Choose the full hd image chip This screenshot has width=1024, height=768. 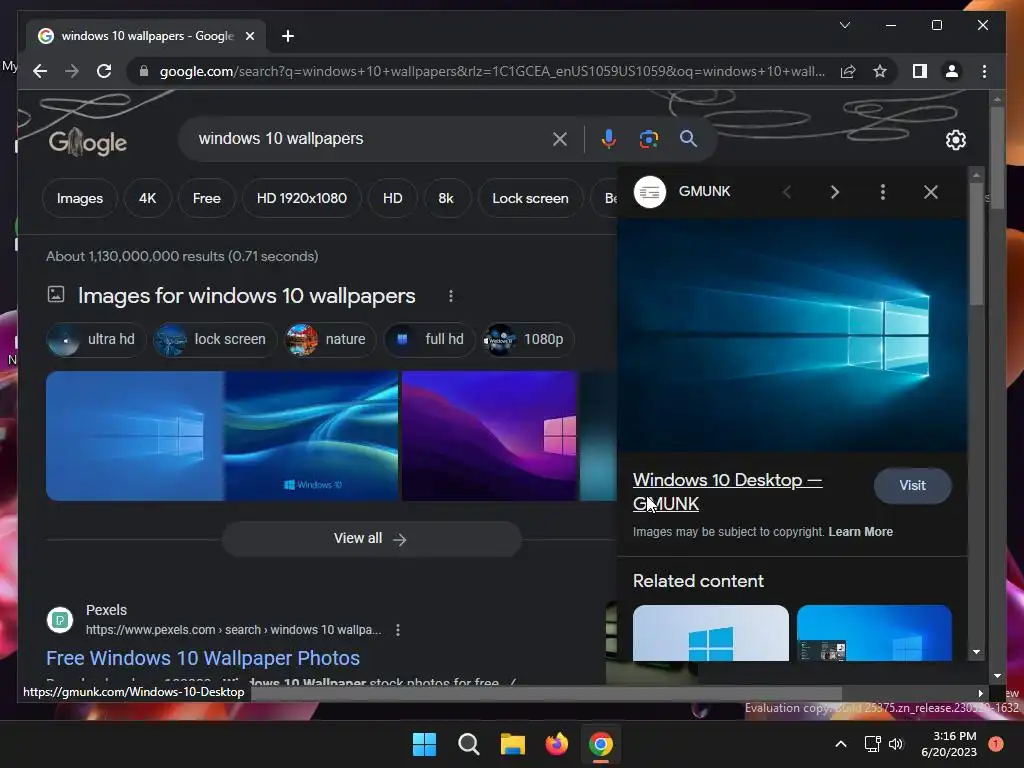point(429,339)
